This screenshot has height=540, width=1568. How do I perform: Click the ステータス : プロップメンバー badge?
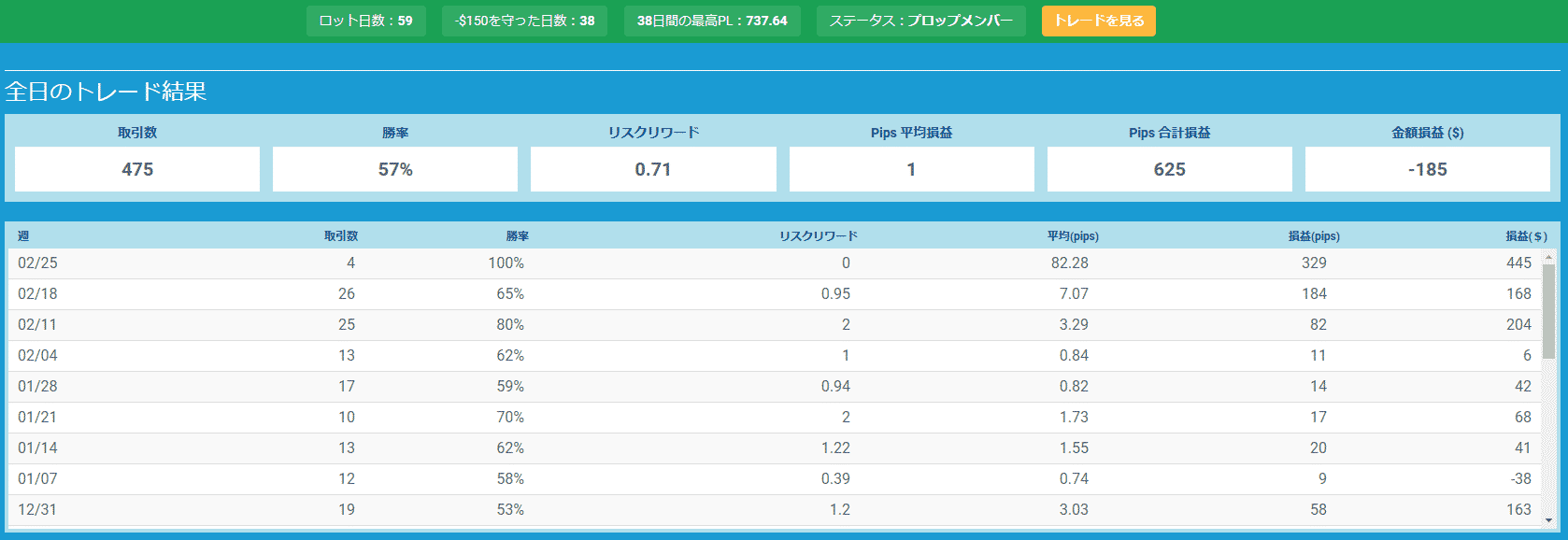coord(920,21)
